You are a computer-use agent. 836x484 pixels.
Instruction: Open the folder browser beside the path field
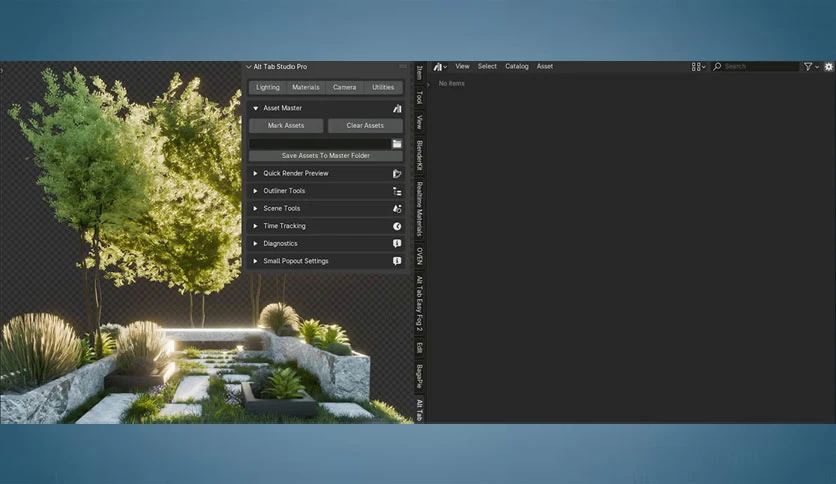[x=397, y=143]
